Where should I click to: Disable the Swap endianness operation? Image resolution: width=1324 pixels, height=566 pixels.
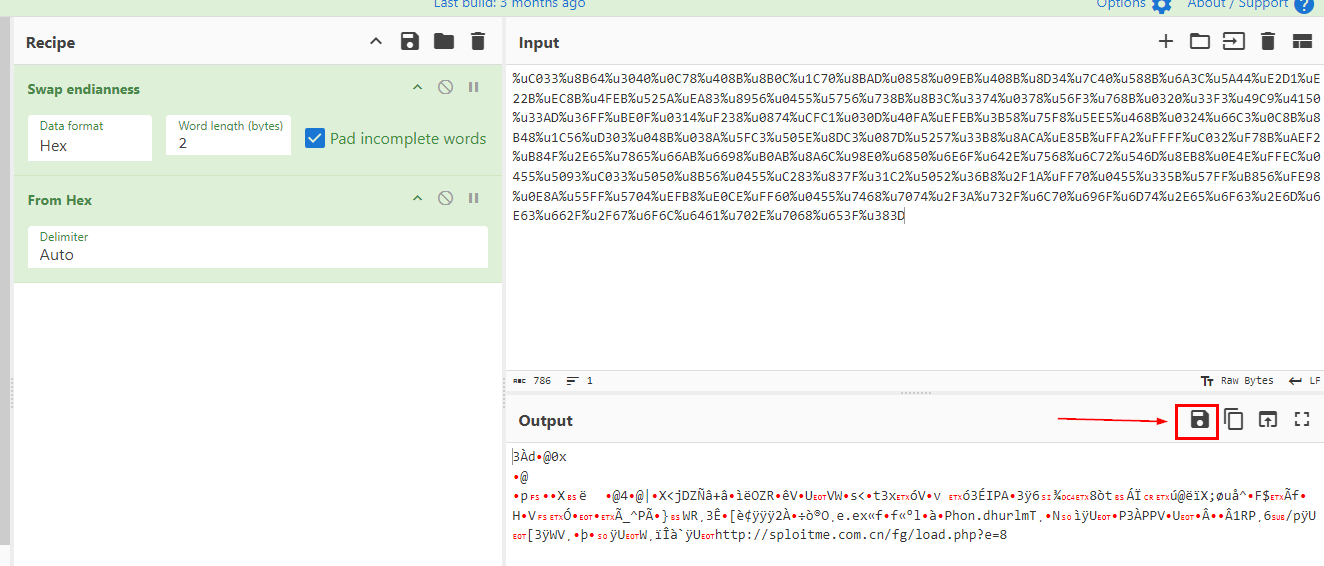pyautogui.click(x=446, y=88)
